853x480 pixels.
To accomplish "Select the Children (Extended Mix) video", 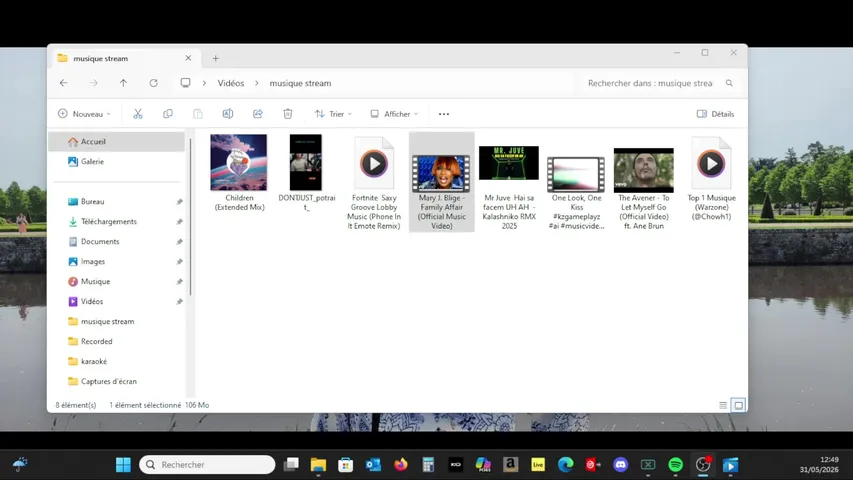I will (x=239, y=173).
